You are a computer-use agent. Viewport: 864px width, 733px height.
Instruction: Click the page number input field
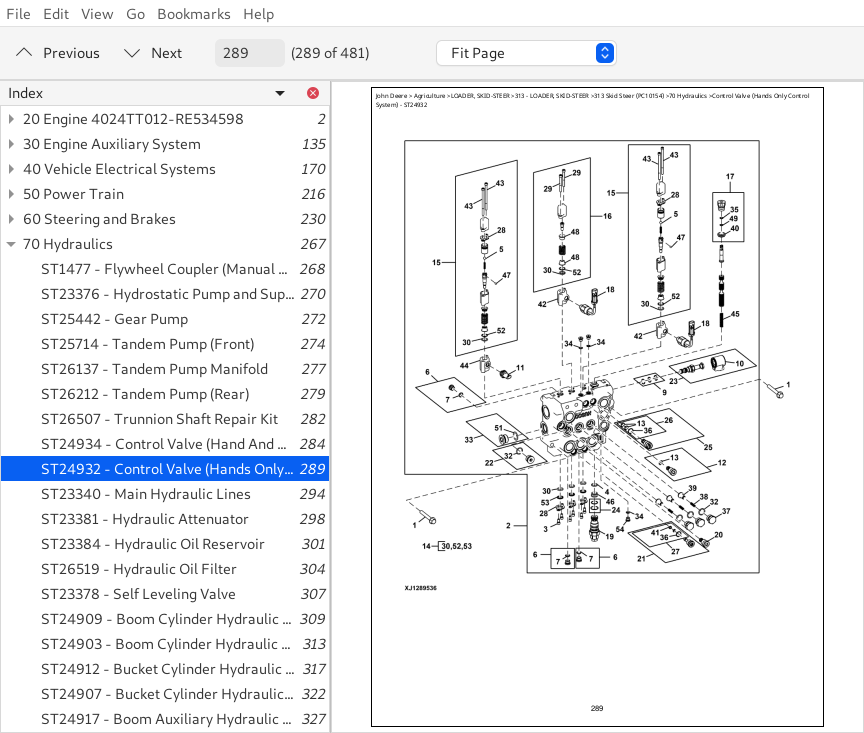(x=249, y=53)
